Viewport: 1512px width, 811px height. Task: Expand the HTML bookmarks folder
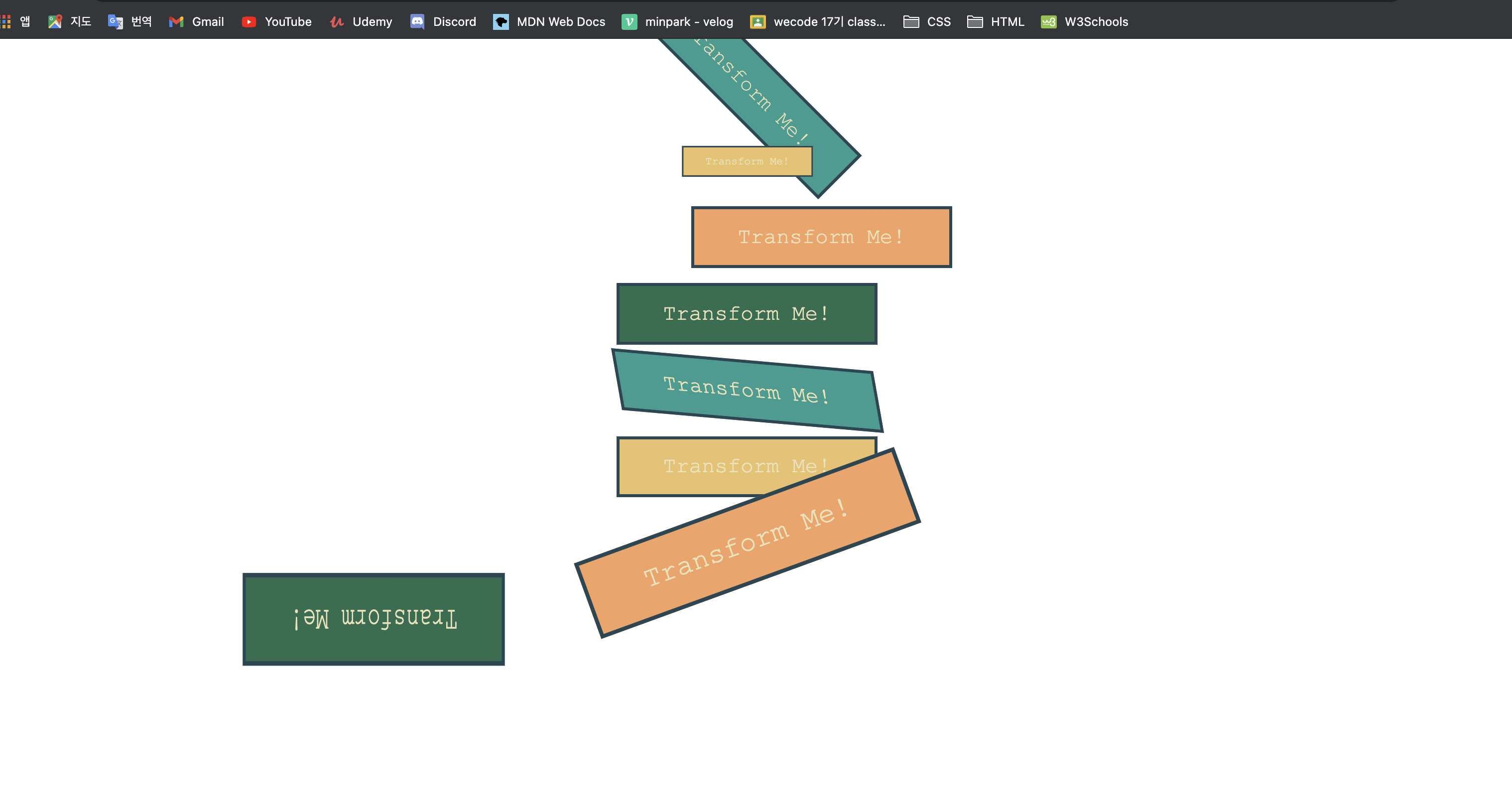(996, 22)
